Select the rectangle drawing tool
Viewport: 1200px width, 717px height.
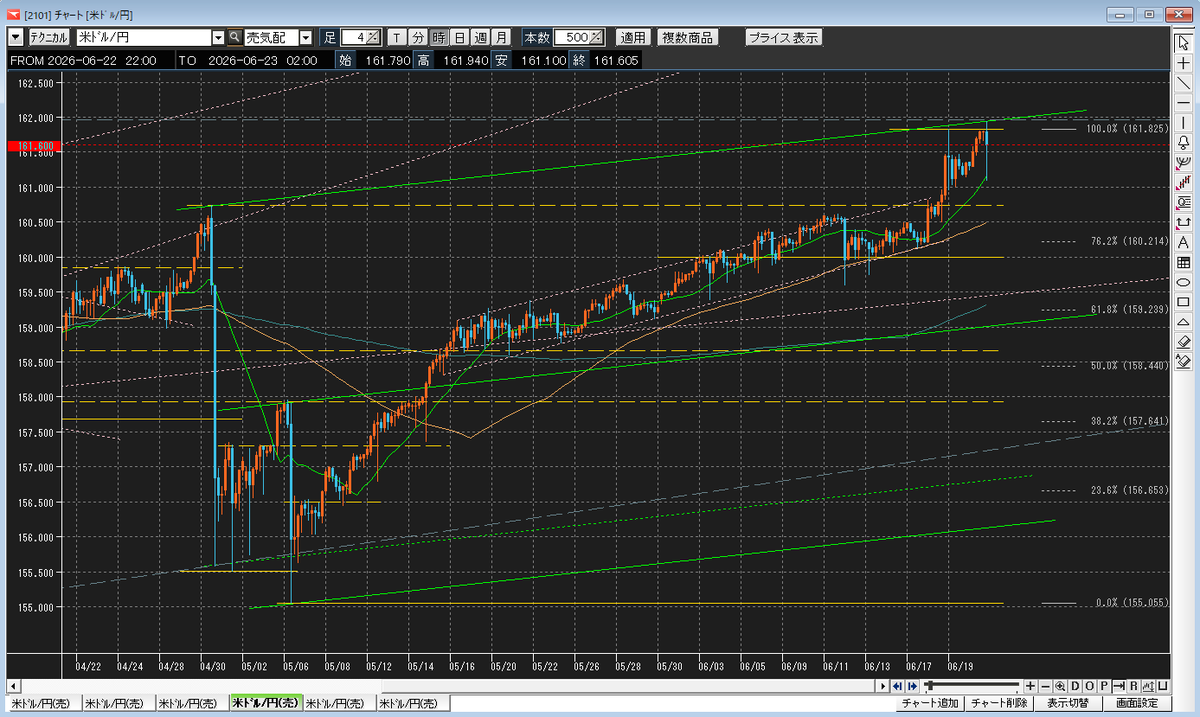(x=1183, y=302)
